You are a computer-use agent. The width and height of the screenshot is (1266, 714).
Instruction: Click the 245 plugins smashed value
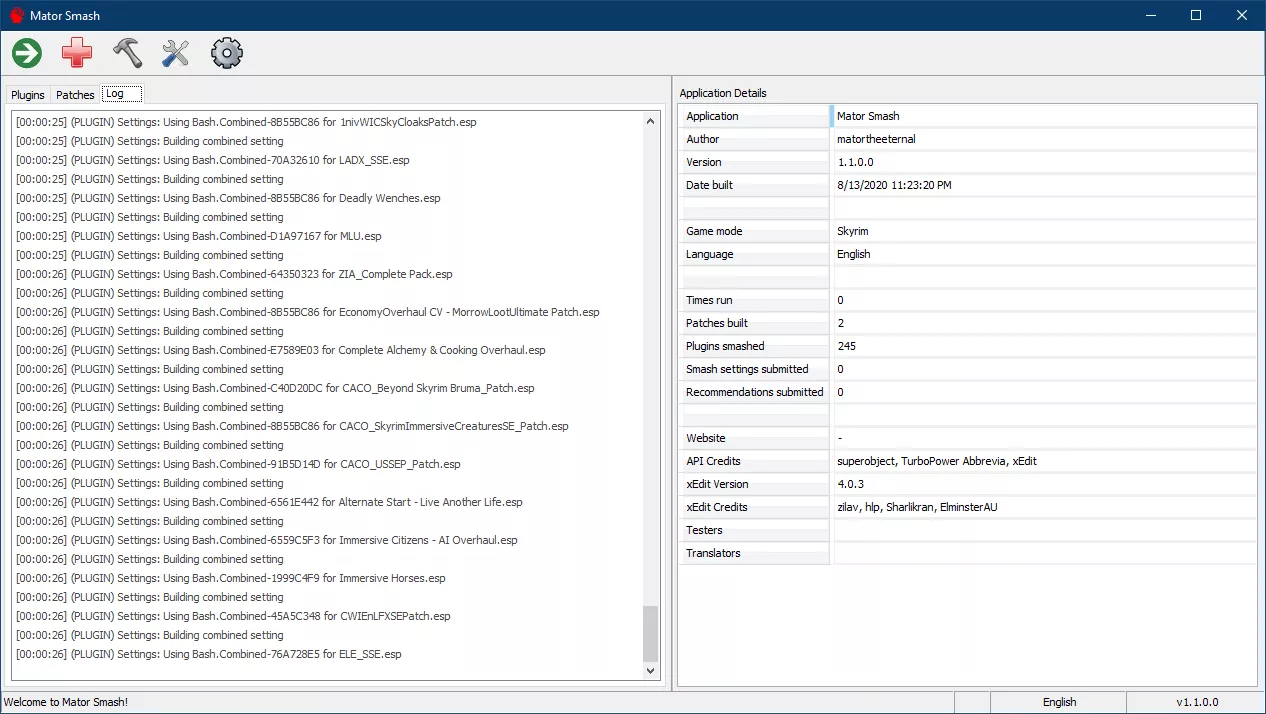coord(846,346)
